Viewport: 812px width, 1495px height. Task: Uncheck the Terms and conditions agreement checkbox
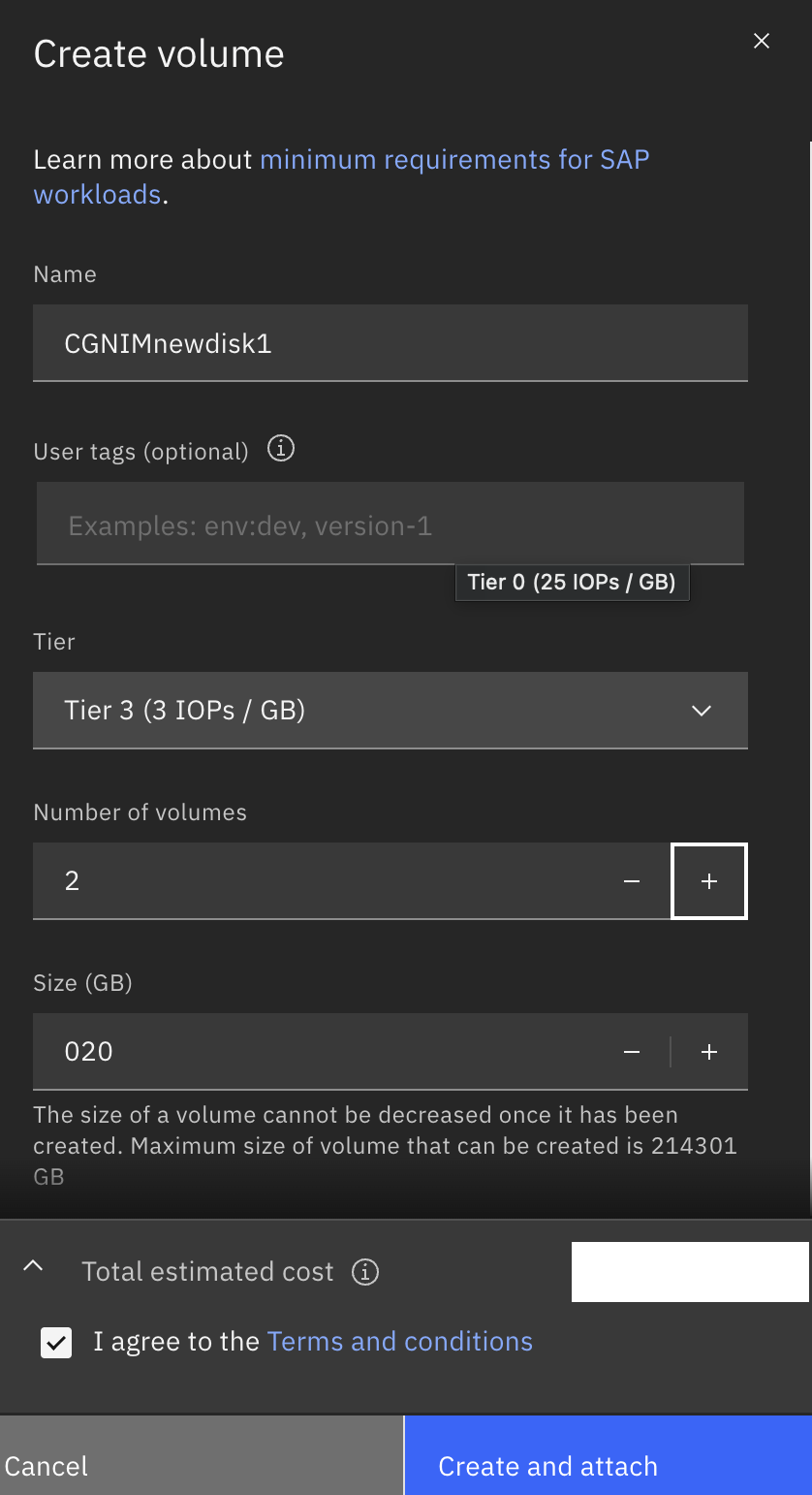pyautogui.click(x=56, y=1343)
